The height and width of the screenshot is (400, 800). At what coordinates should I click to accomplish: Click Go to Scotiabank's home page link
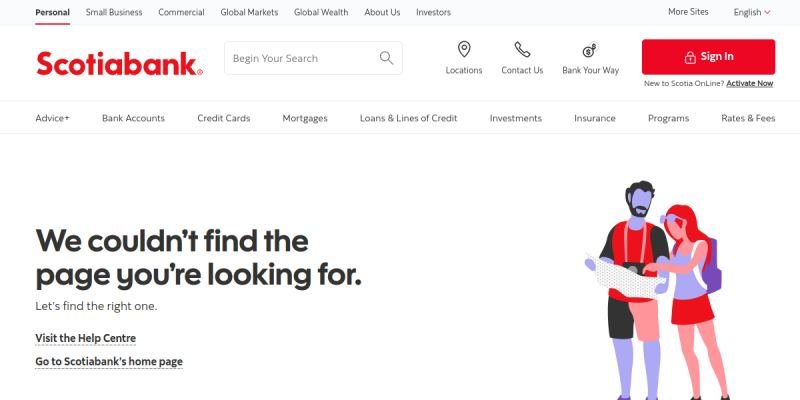pos(109,362)
